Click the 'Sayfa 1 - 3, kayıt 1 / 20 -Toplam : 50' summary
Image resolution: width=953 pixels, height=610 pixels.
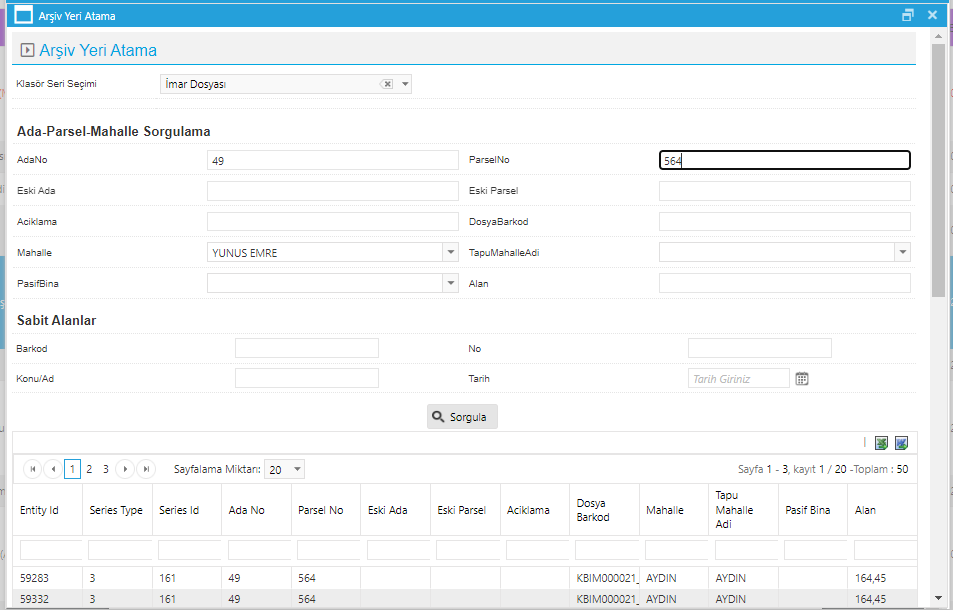823,469
